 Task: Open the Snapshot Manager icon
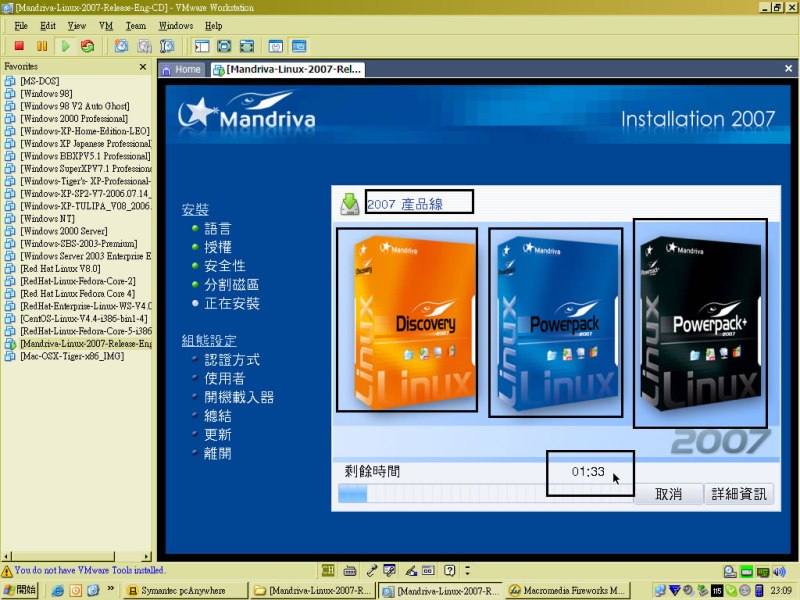tap(167, 46)
